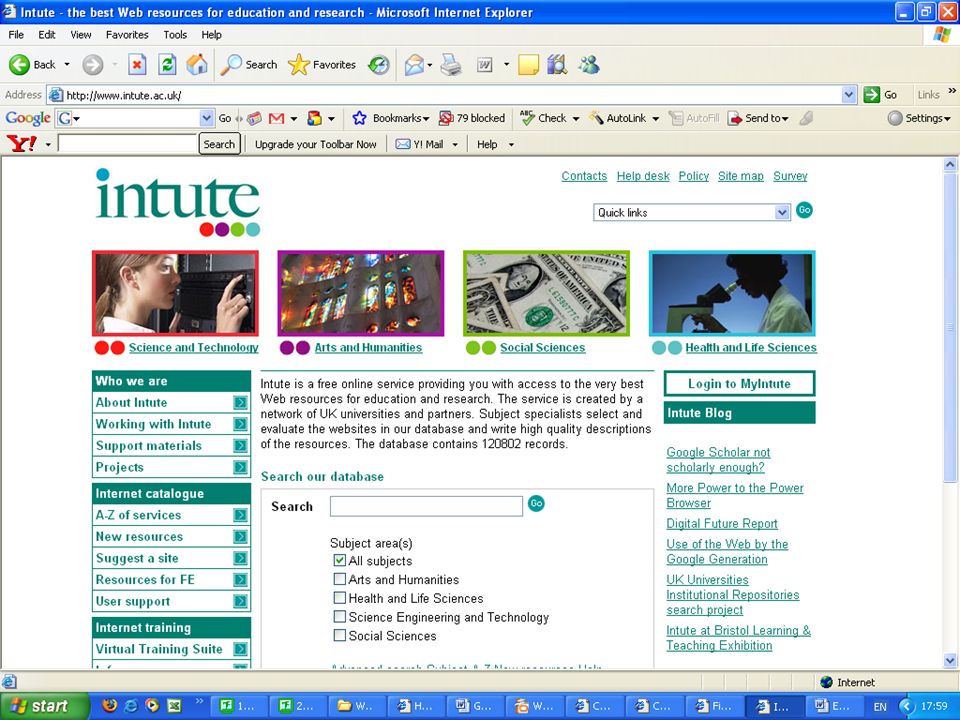960x720 pixels.
Task: Expand the Send to dropdown
Action: 785,119
